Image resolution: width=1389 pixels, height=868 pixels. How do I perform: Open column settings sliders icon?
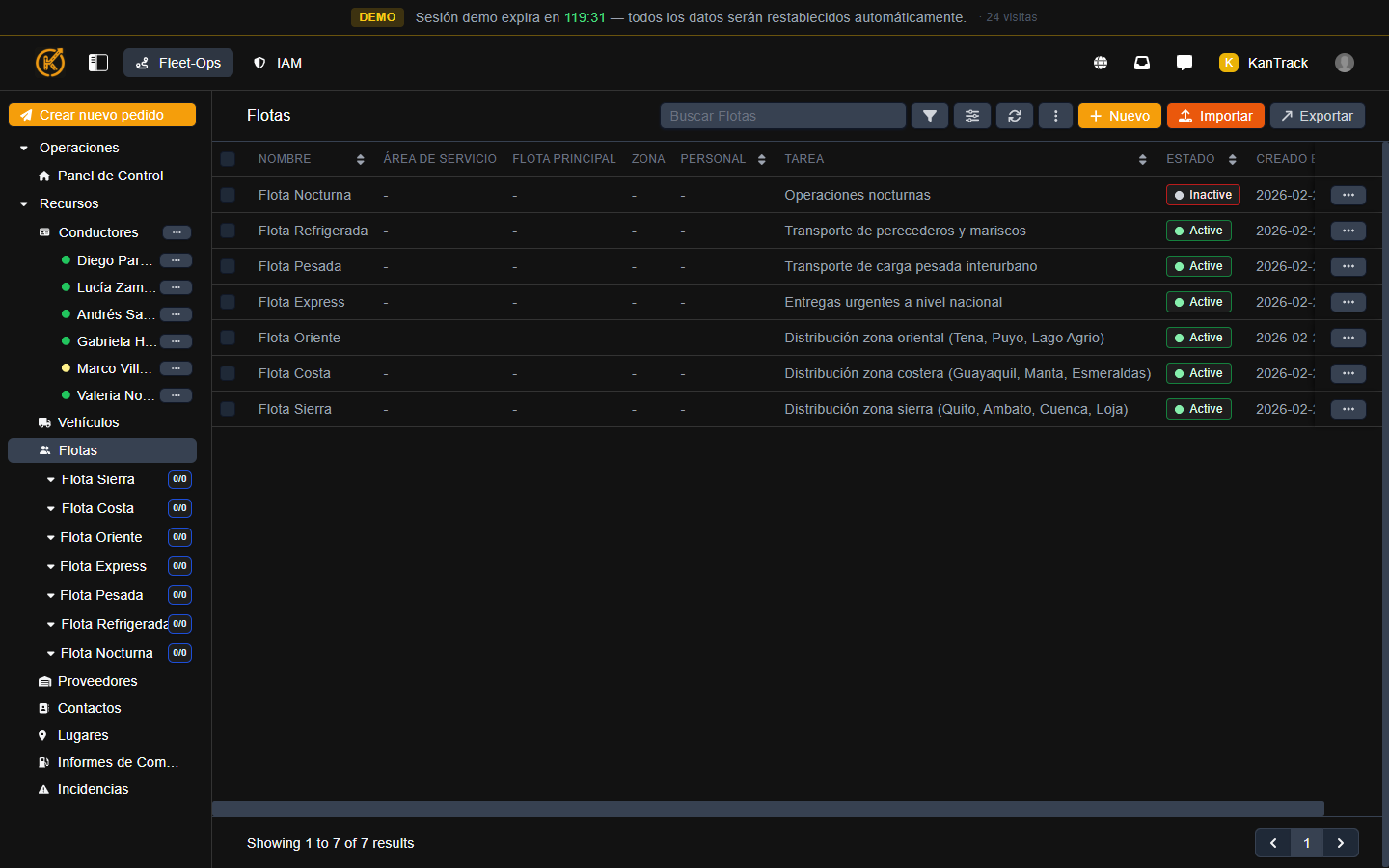971,116
